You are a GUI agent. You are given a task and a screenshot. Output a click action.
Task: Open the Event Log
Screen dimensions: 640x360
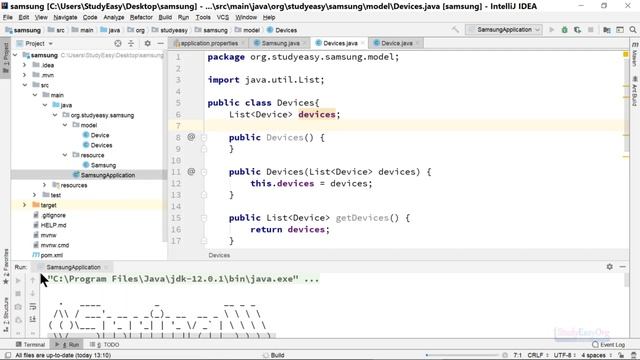[608, 344]
